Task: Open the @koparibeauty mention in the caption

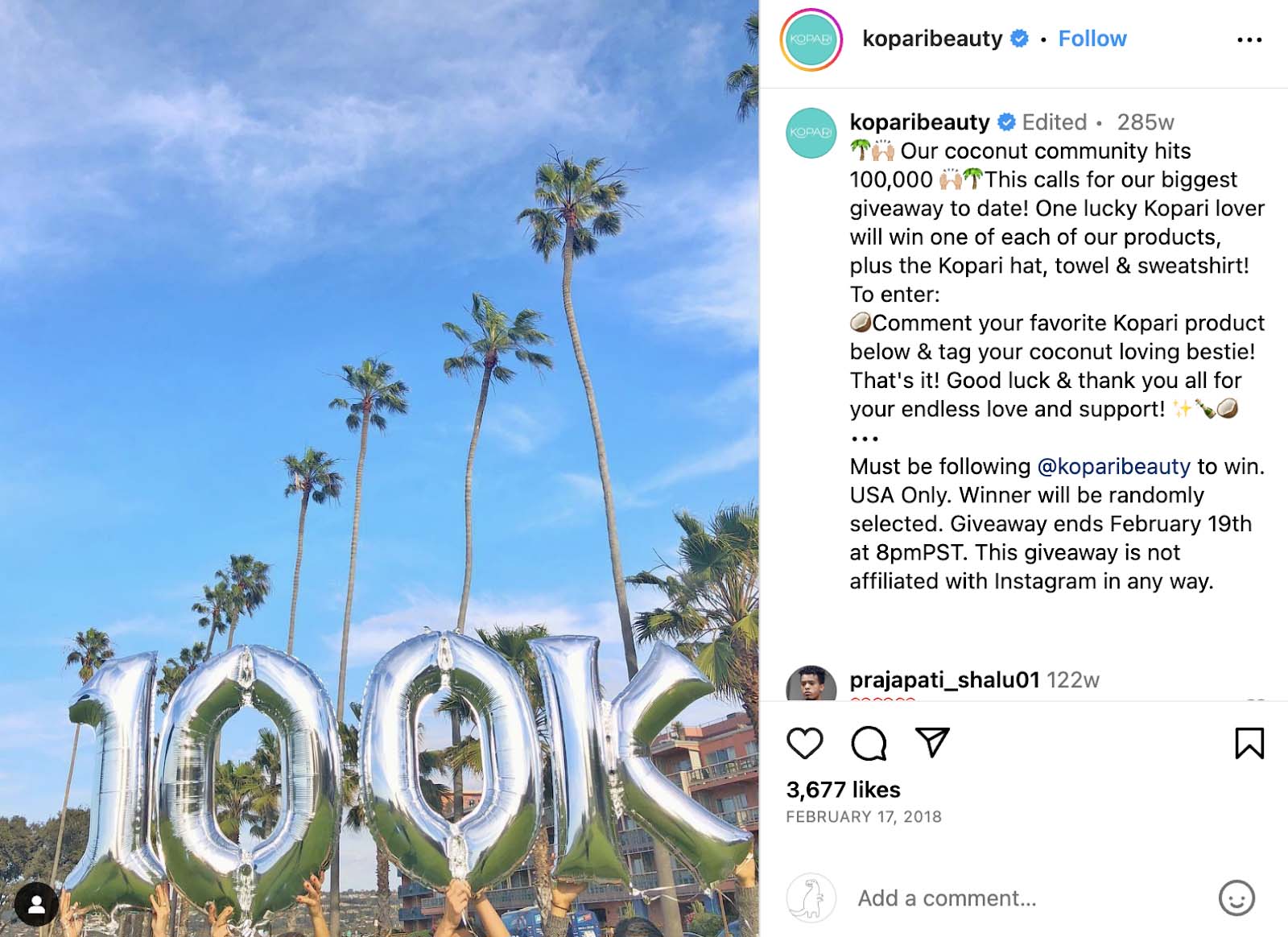Action: coord(1112,467)
